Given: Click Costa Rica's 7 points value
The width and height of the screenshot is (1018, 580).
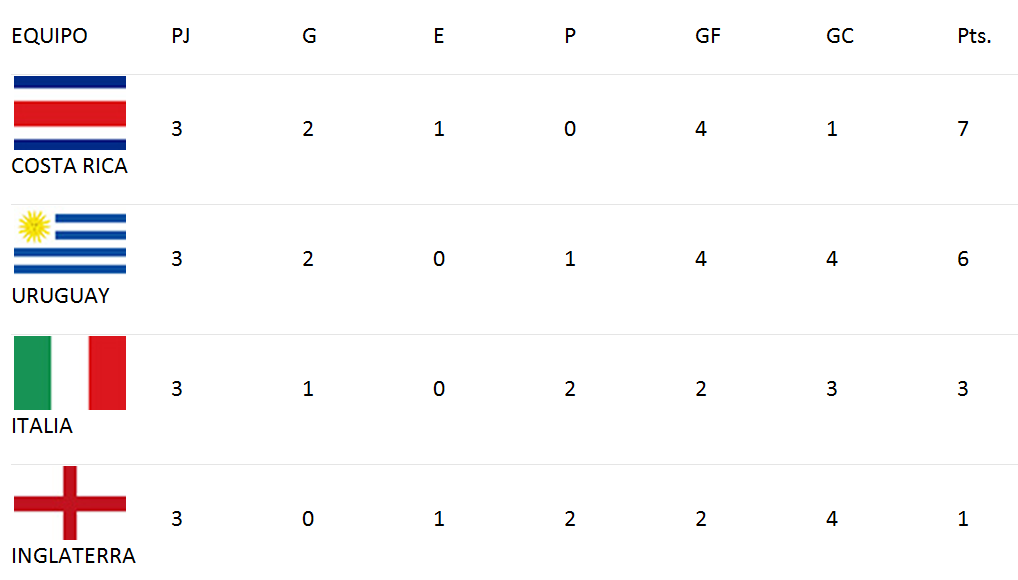Looking at the screenshot, I should [963, 129].
